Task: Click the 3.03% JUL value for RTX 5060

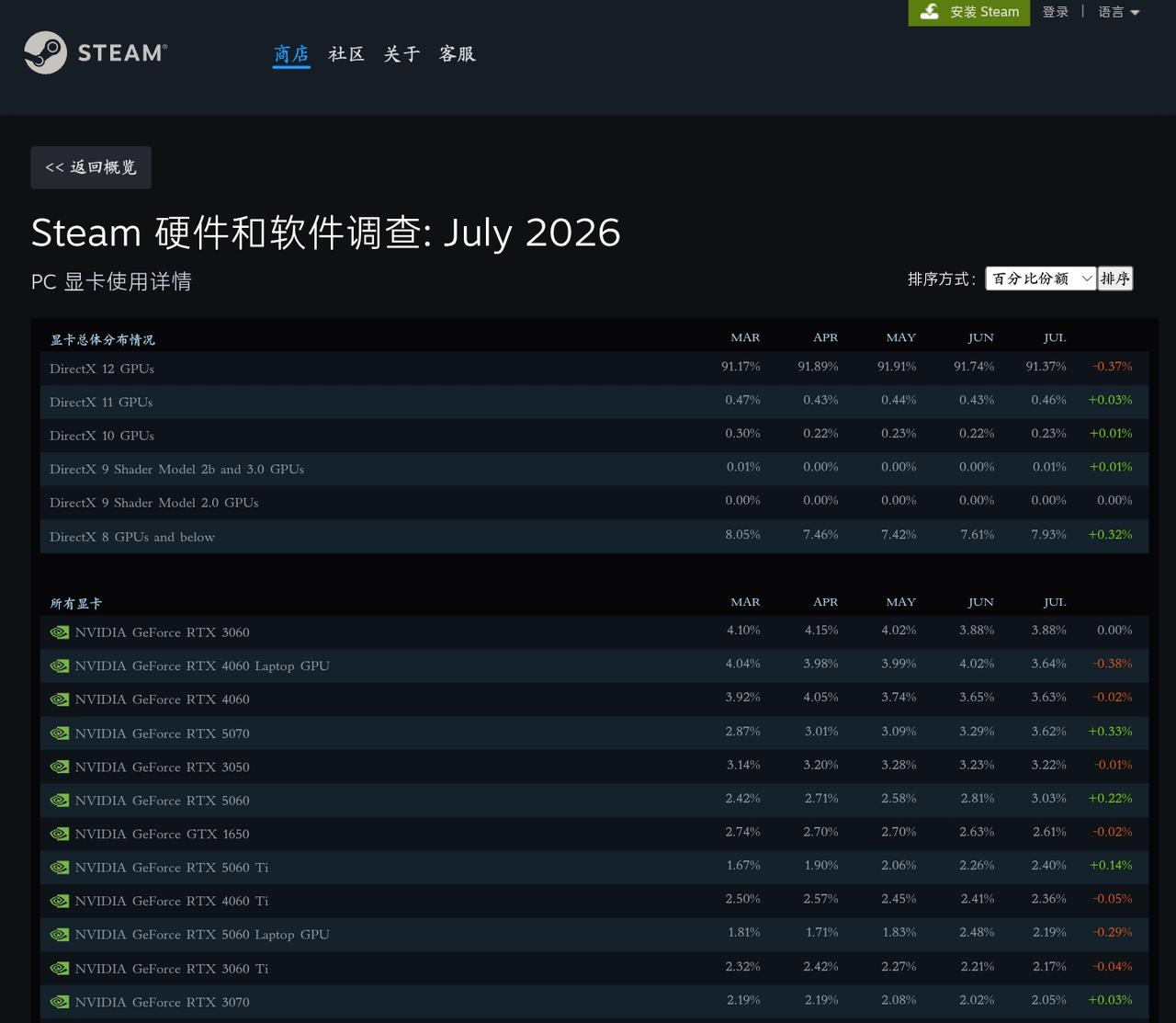Action: pos(1048,798)
